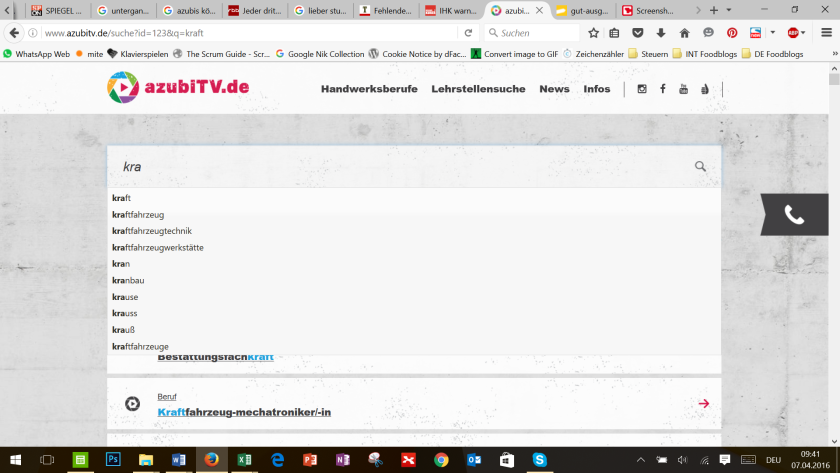Open the Firefox hamburger menu
The width and height of the screenshot is (840, 473).
827,33
